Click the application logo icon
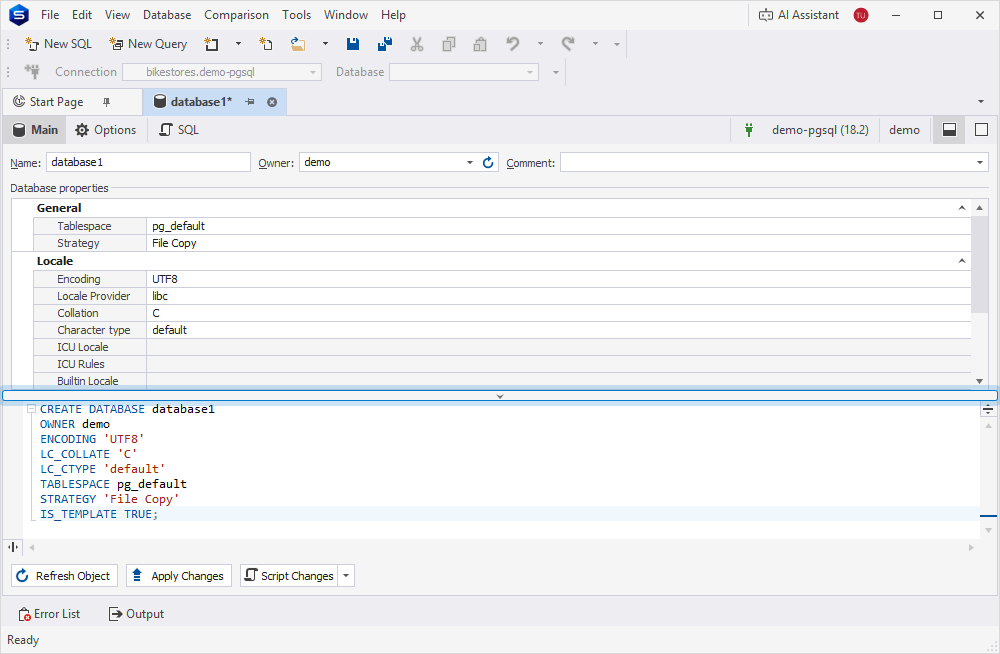Screen dimensions: 1000x654 coord(19,15)
